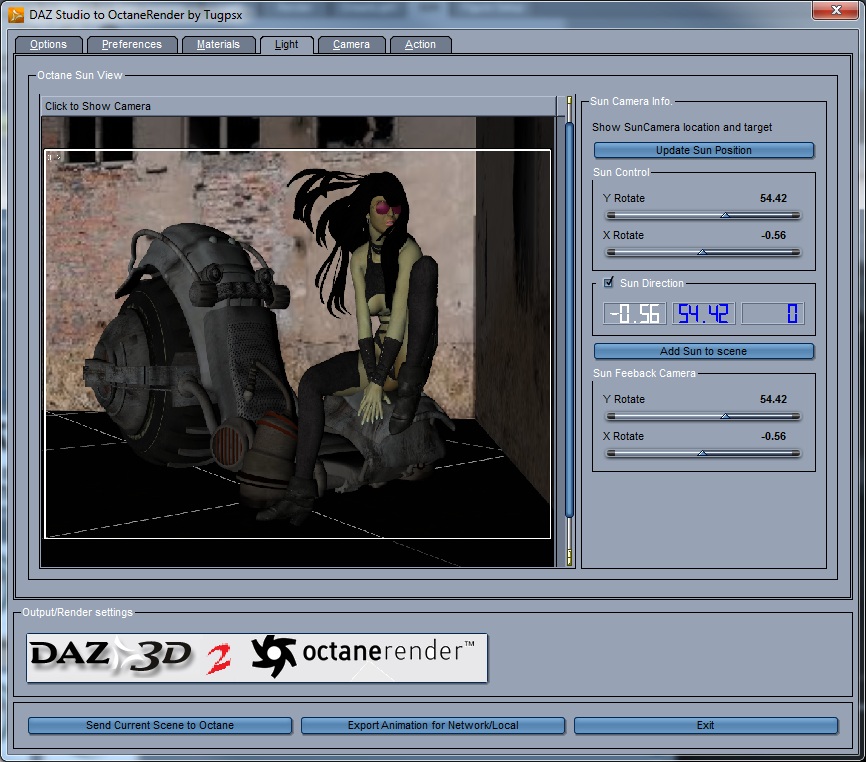This screenshot has width=866, height=762.
Task: Click Show SunCamera location and target text
Action: point(682,128)
